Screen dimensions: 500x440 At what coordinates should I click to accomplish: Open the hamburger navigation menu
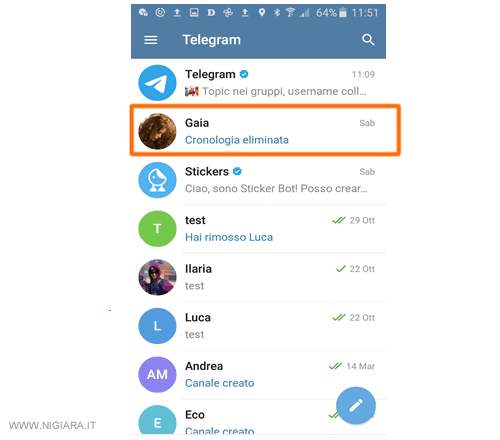(151, 40)
